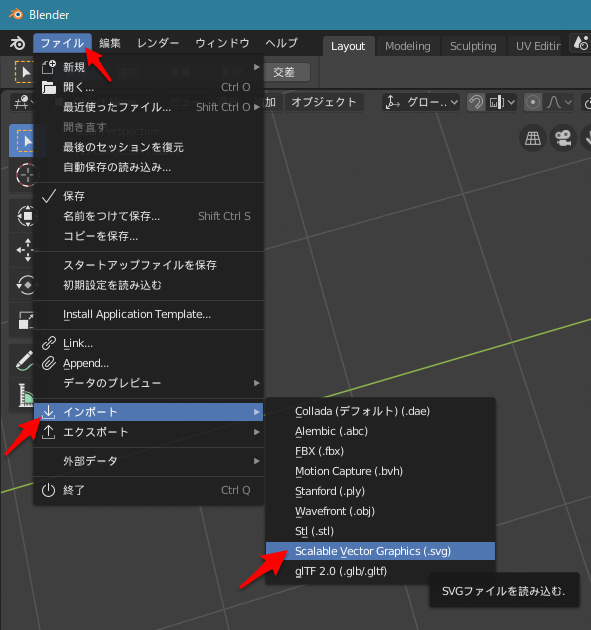Open the 編集 menu
591x630 pixels.
(x=110, y=43)
